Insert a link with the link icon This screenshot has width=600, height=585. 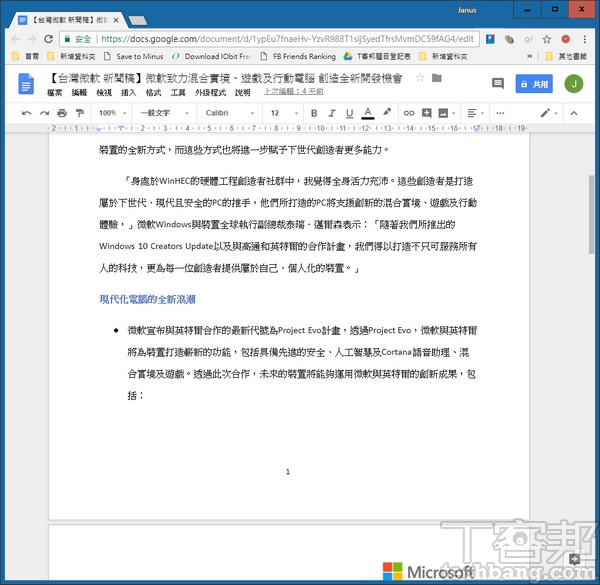[x=409, y=113]
